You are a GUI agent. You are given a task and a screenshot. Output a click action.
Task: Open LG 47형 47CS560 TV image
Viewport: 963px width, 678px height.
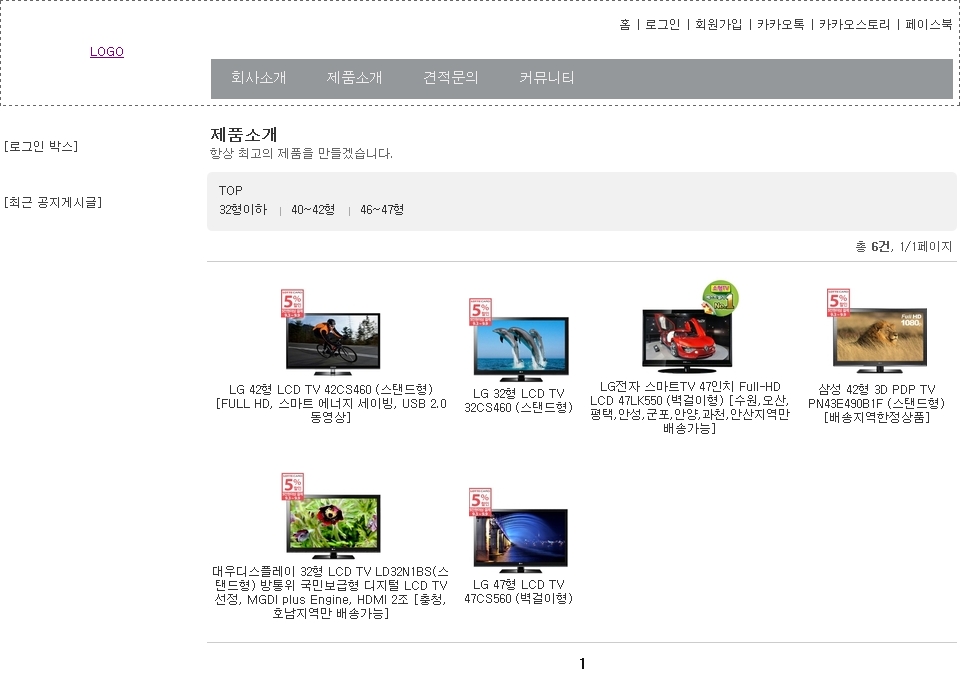[x=521, y=540]
